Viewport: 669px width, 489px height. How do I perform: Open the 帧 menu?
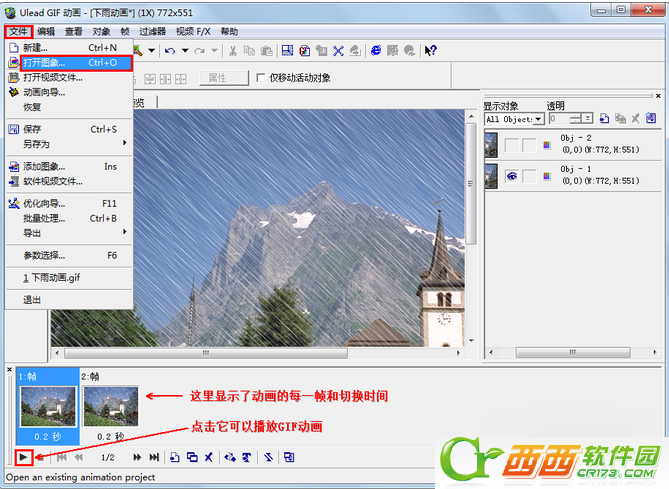125,32
